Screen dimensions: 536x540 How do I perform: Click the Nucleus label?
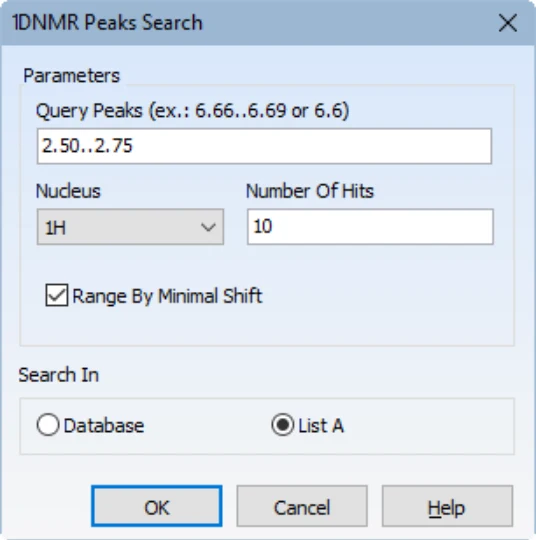pos(68,191)
